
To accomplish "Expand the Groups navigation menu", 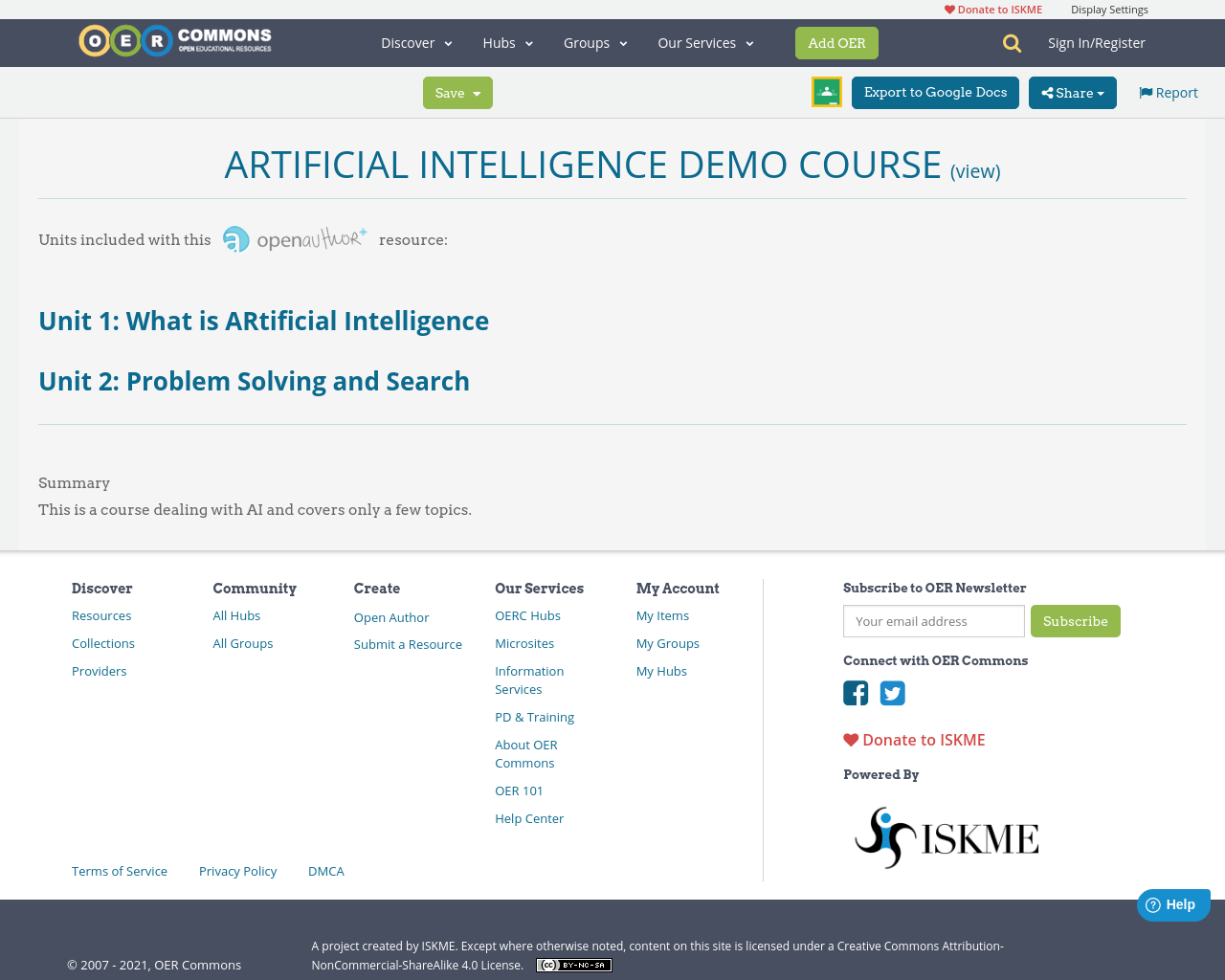I will 595,43.
